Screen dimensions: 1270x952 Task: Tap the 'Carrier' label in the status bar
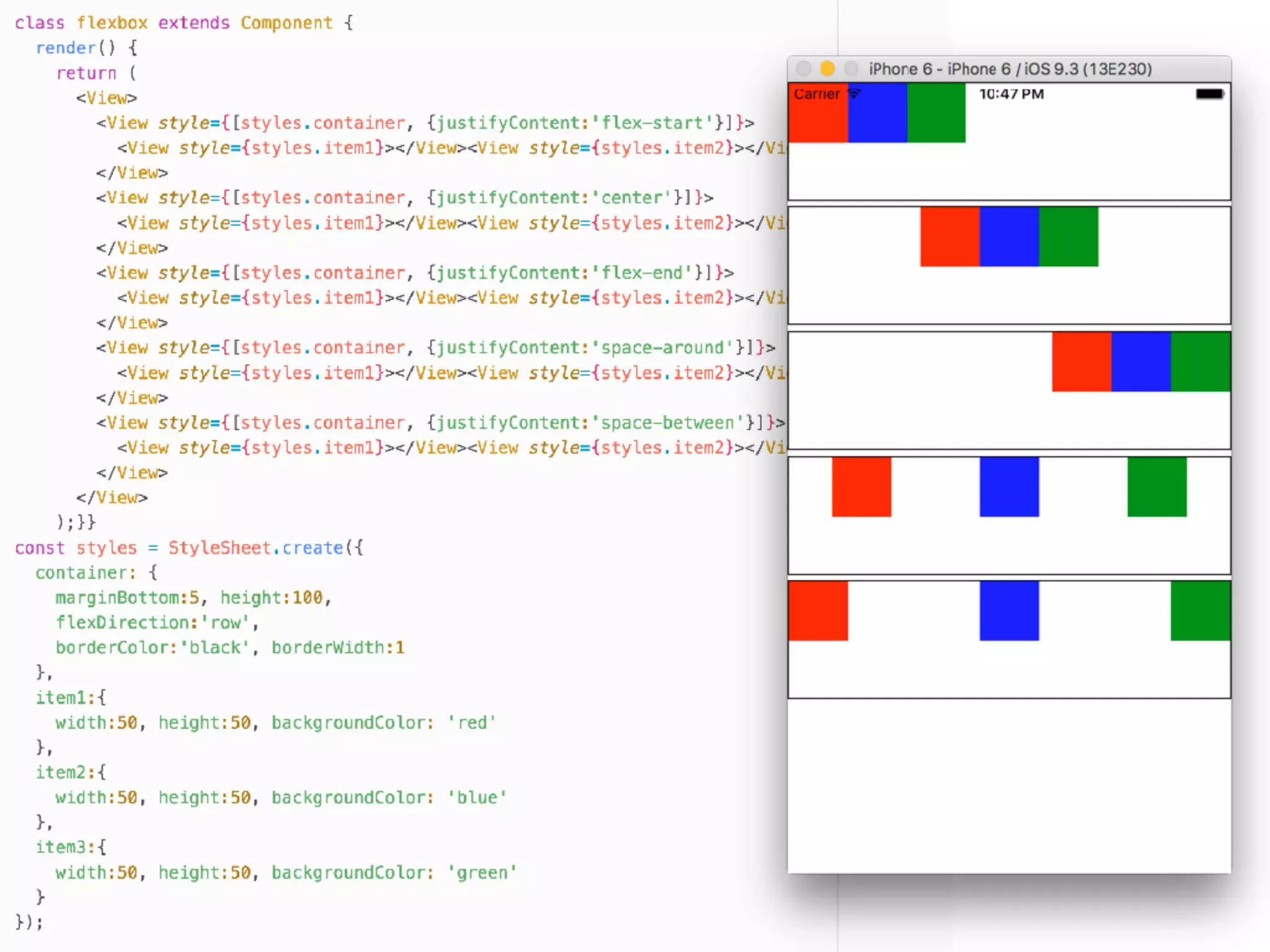[817, 94]
